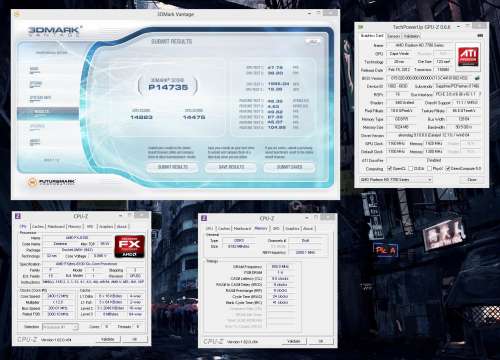Click the Submit Saved button in 3DMark

(289, 167)
